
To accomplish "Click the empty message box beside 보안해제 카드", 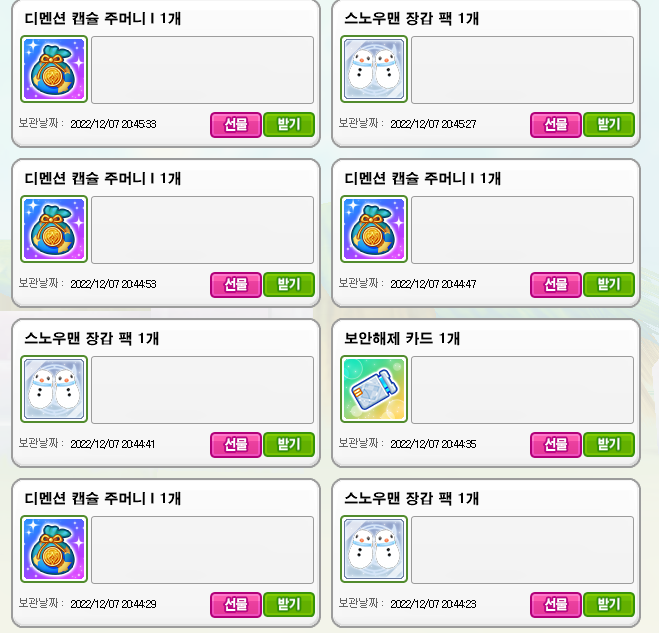I will click(522, 390).
